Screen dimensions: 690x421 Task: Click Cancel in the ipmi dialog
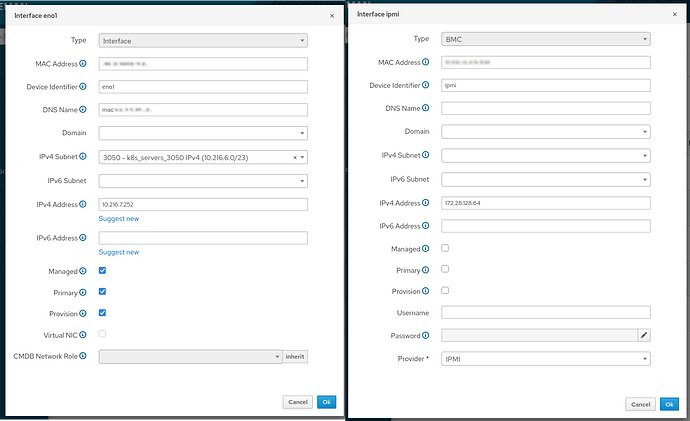(x=640, y=404)
